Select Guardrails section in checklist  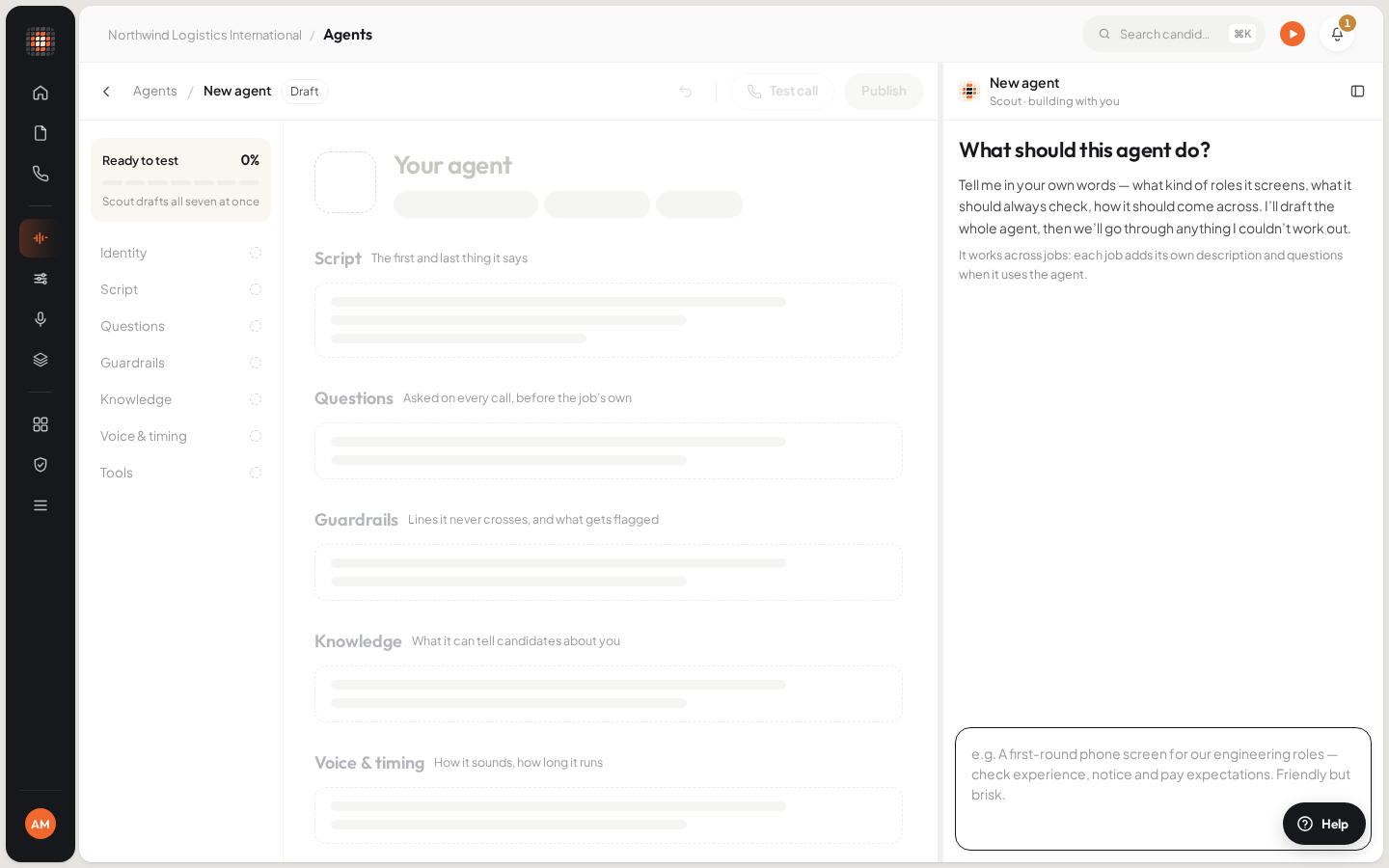click(x=180, y=363)
